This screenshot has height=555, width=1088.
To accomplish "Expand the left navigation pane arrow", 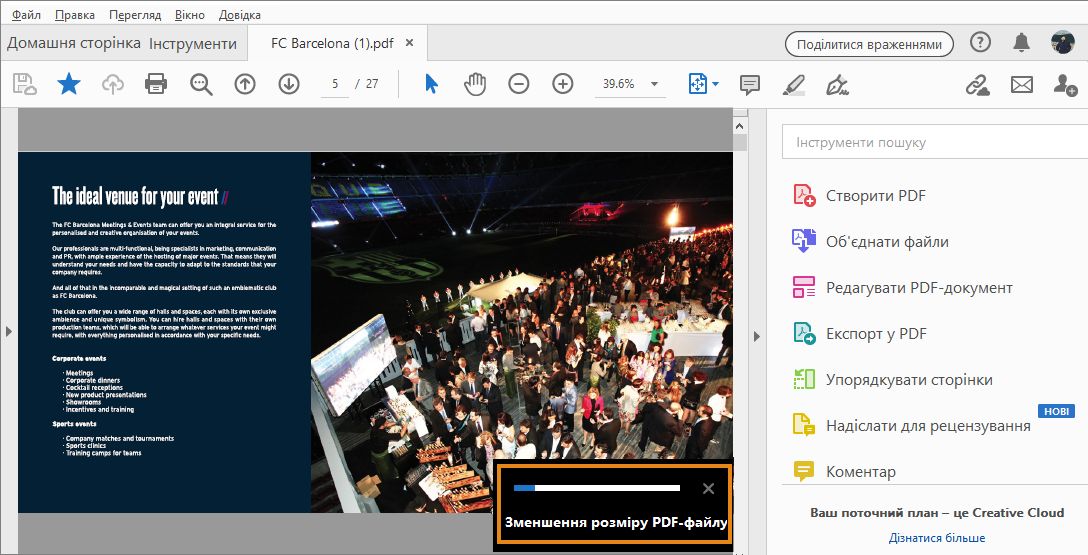I will pyautogui.click(x=8, y=332).
